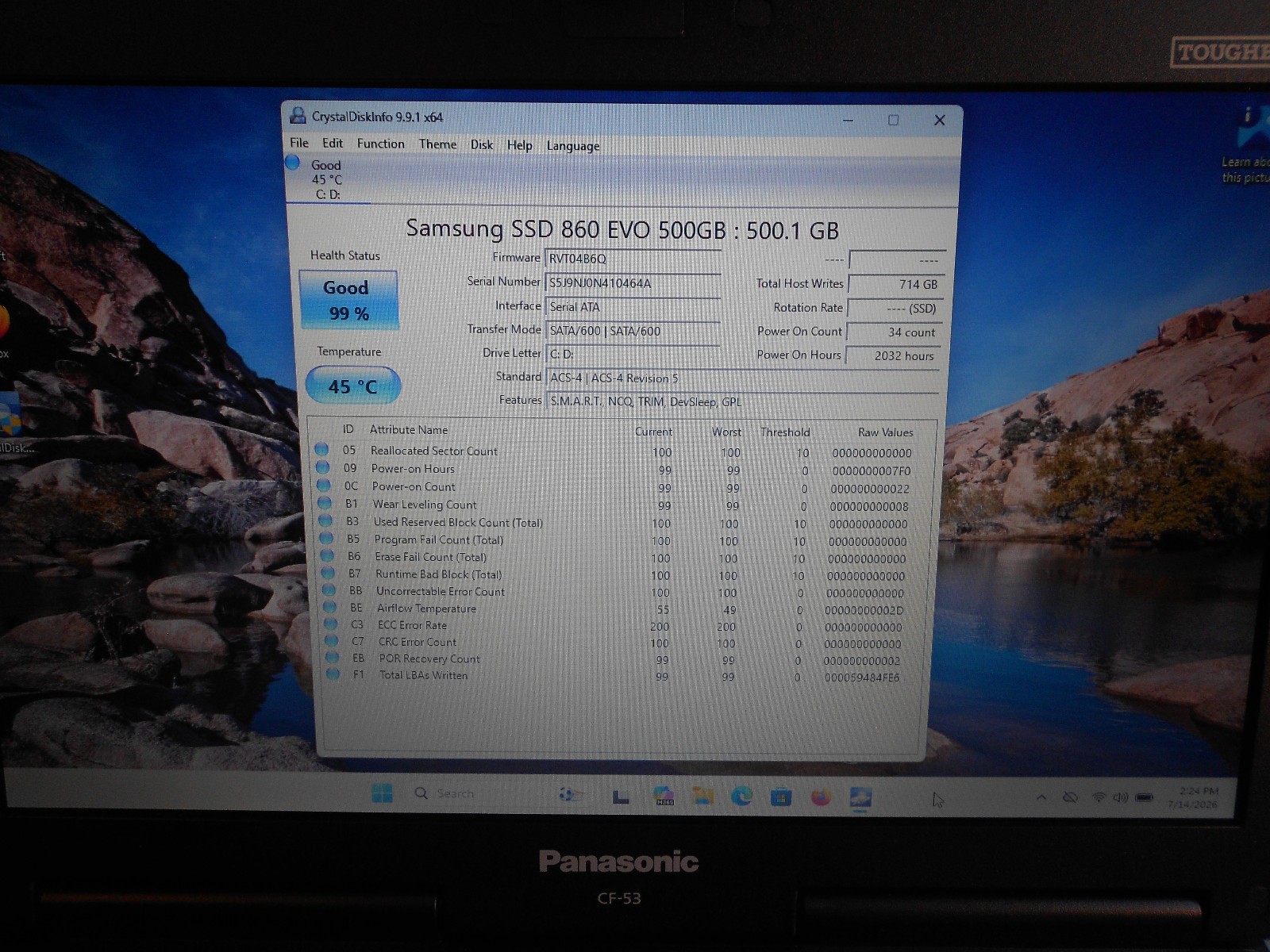This screenshot has height=952, width=1270.
Task: Open the Edit menu
Action: 333,144
